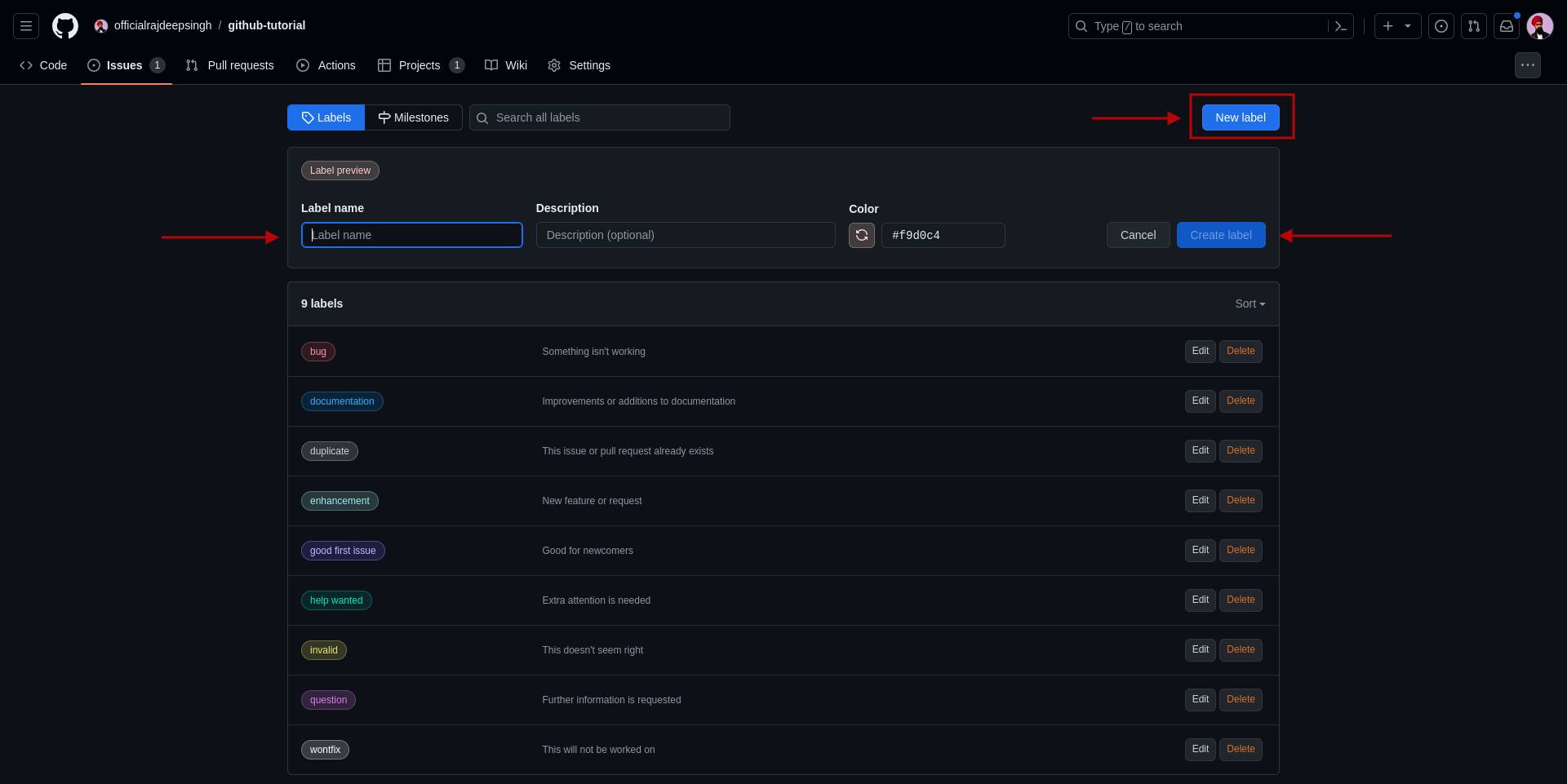Delete the help wanted label

1241,600
